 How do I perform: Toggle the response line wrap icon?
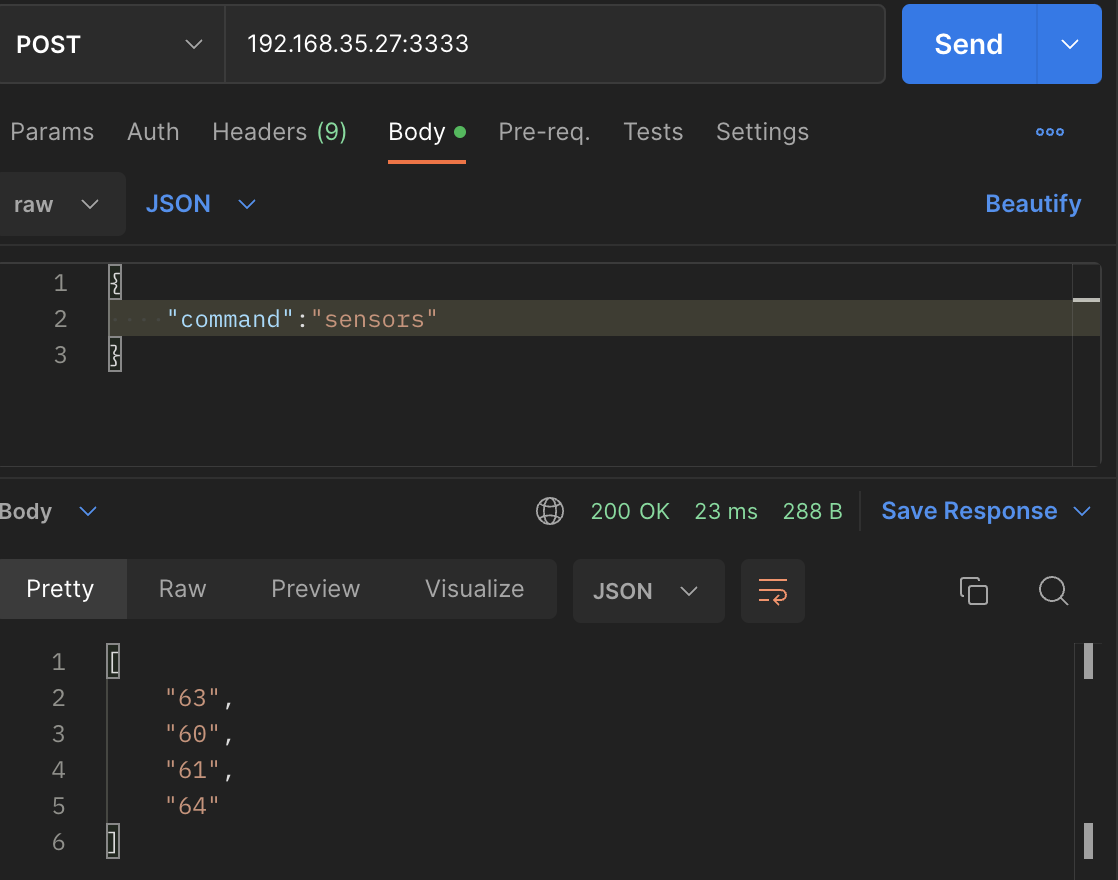tap(773, 591)
